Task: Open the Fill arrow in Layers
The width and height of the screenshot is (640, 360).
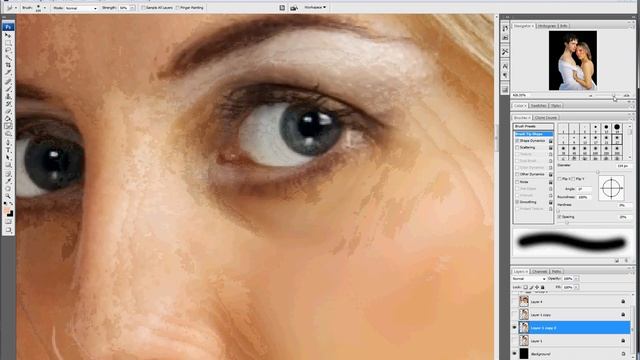Action: coord(577,287)
